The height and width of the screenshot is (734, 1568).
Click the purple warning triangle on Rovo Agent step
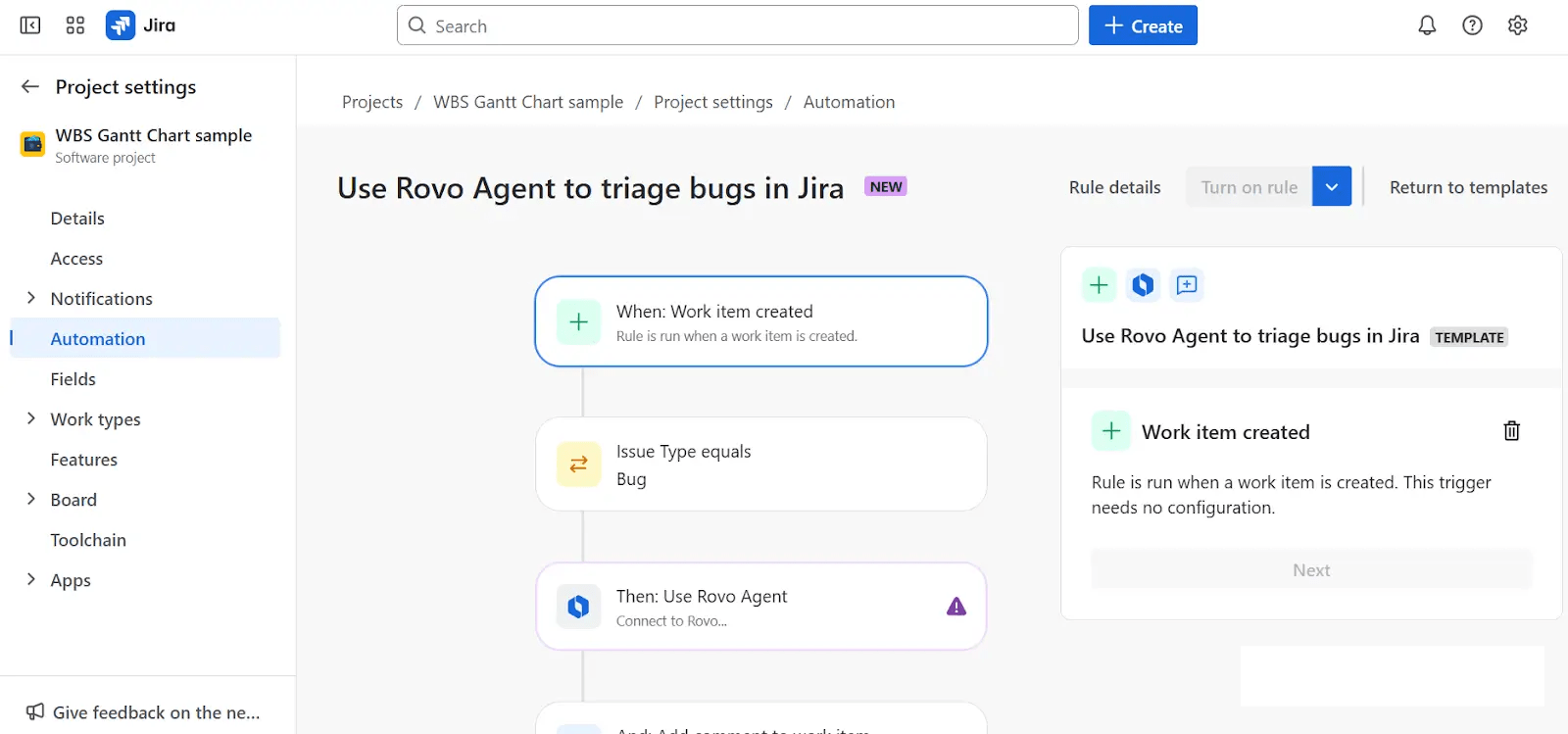click(956, 607)
